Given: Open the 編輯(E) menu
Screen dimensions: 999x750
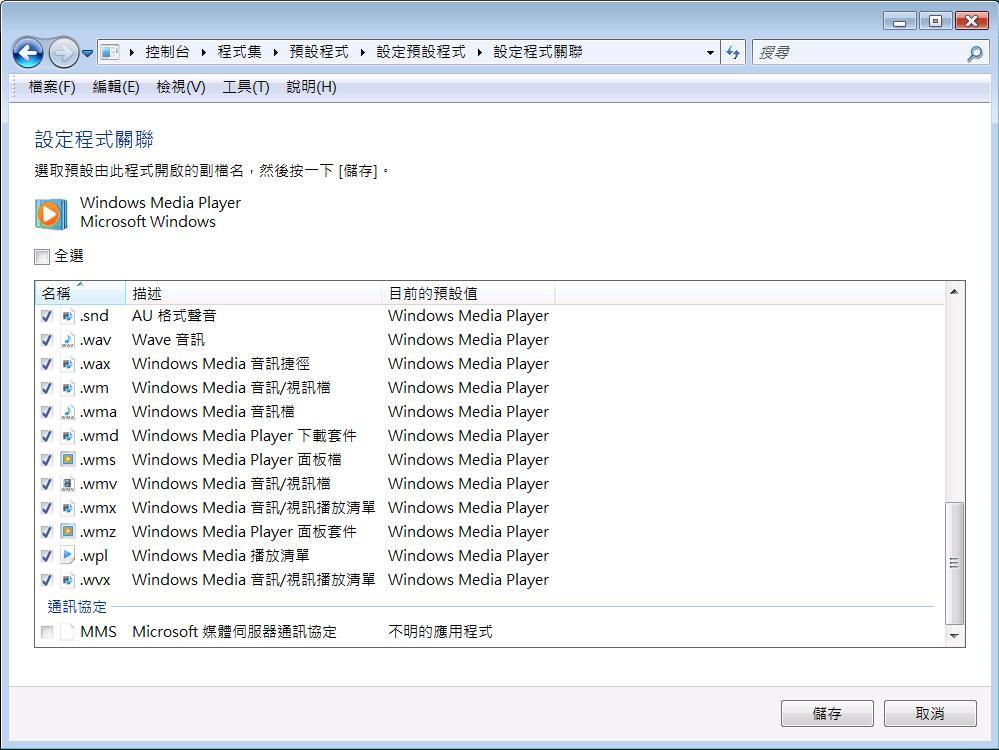Looking at the screenshot, I should (116, 87).
